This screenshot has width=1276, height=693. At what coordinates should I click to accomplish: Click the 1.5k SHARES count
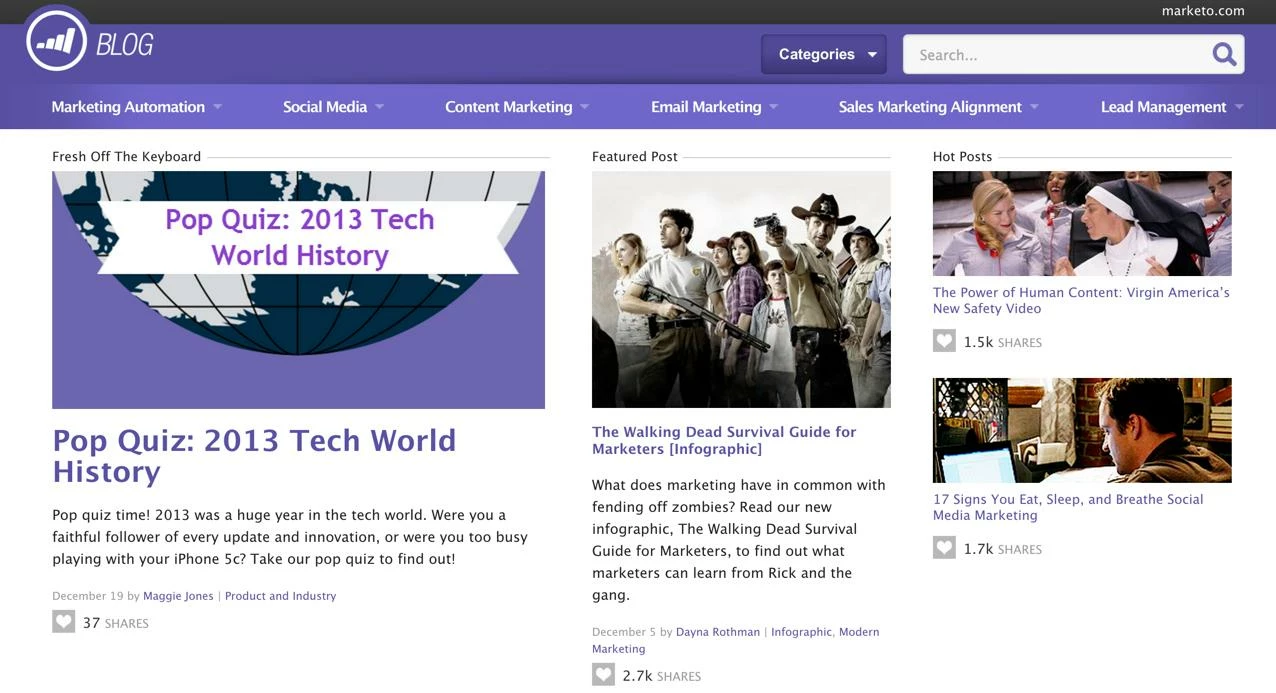[1003, 342]
